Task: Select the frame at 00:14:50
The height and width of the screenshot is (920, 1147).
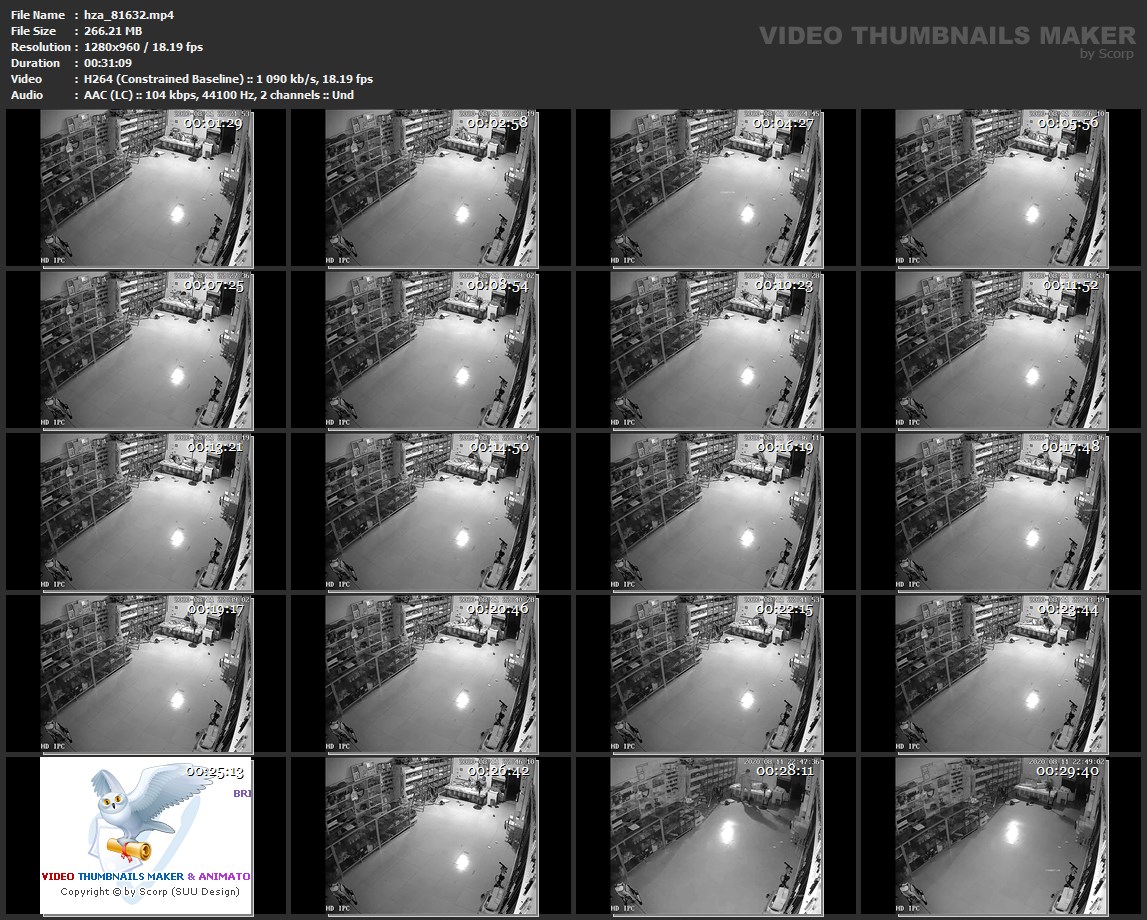Action: pyautogui.click(x=431, y=512)
